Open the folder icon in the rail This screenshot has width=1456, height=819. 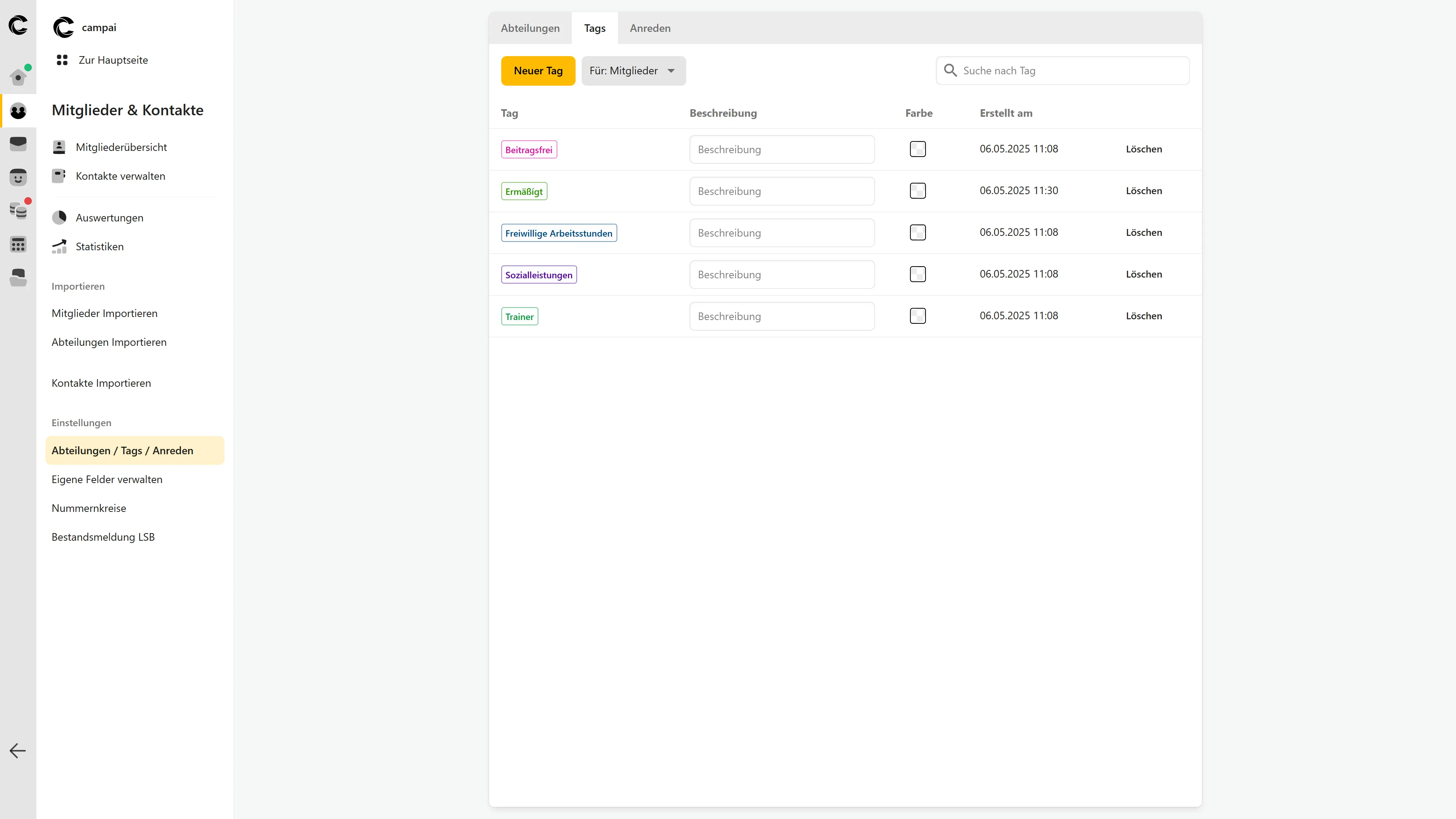click(18, 278)
